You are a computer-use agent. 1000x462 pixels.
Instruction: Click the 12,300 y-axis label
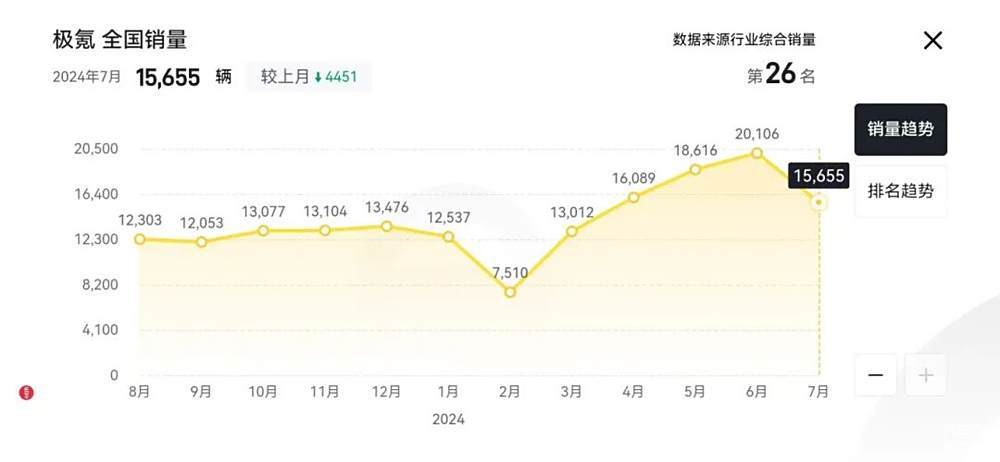click(96, 239)
